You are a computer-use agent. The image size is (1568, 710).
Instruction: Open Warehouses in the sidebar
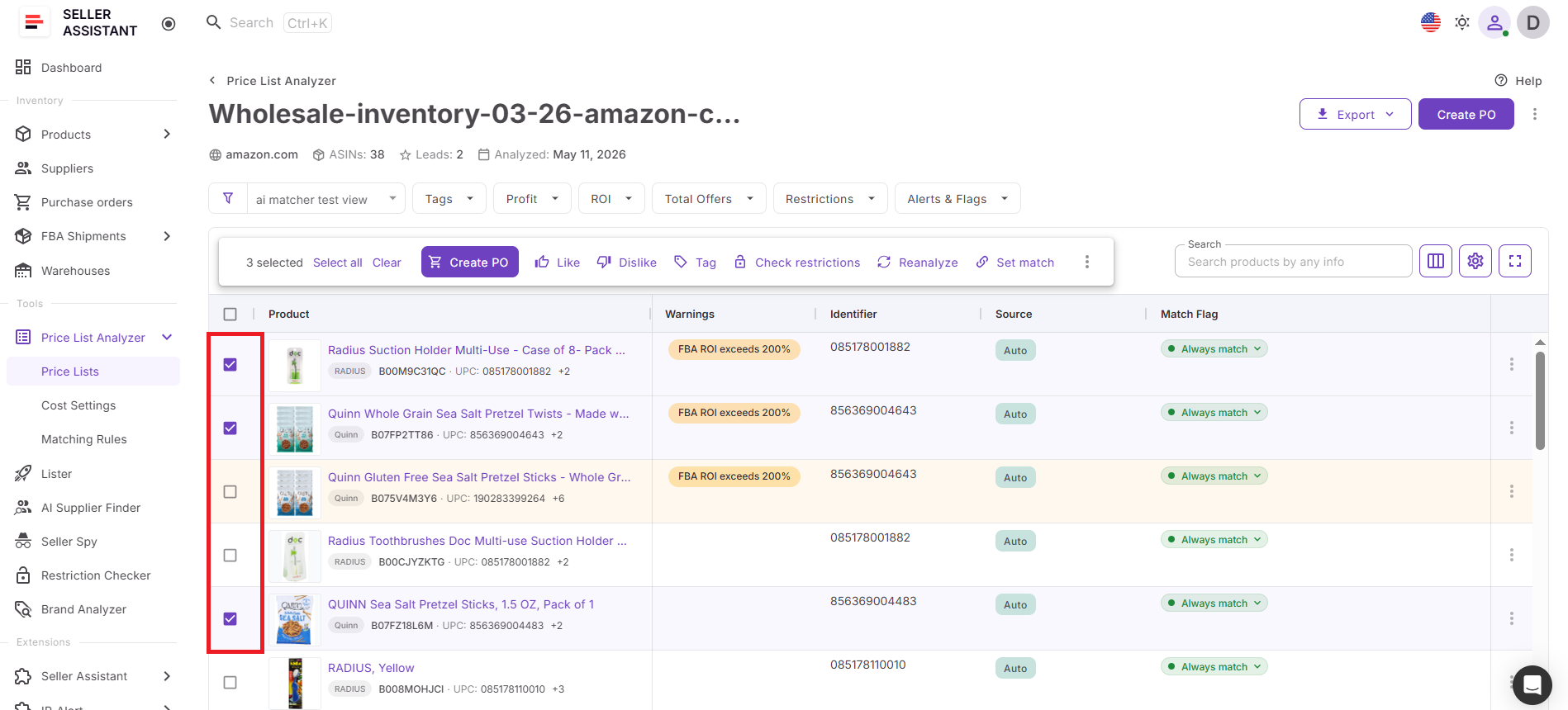point(75,271)
